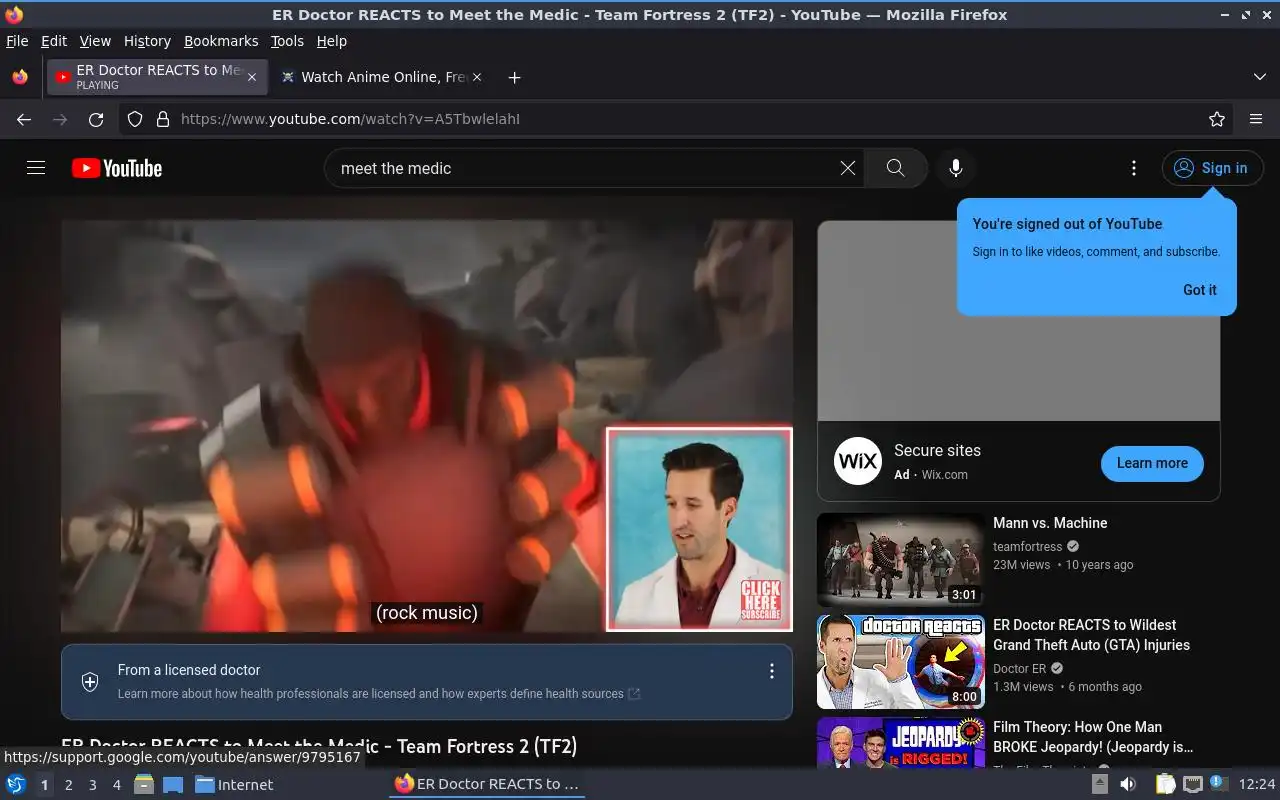Viewport: 1280px width, 800px height.
Task: Click the Firefox back arrow
Action: (x=24, y=119)
